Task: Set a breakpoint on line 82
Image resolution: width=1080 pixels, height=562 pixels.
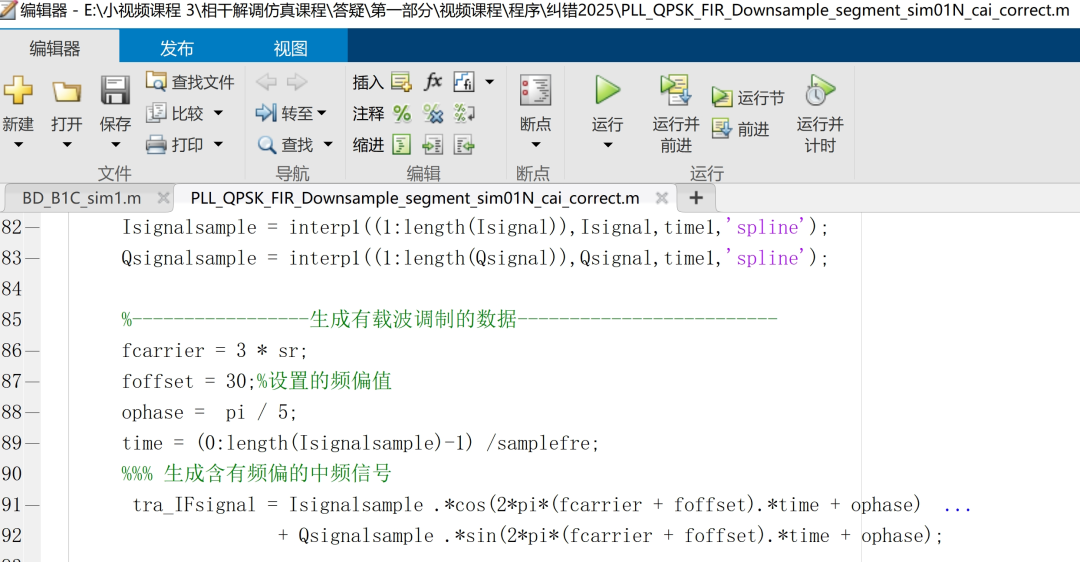Action: pos(33,228)
